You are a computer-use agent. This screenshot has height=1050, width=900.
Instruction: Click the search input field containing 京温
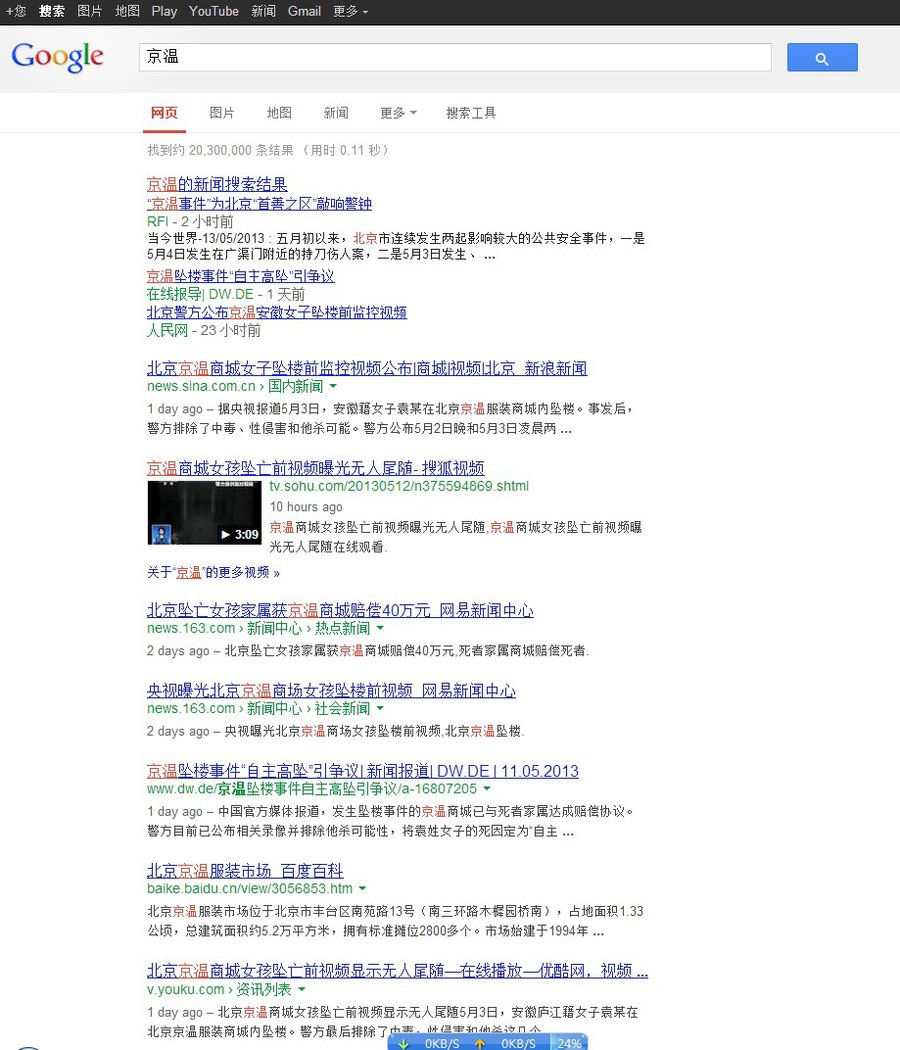pos(455,57)
